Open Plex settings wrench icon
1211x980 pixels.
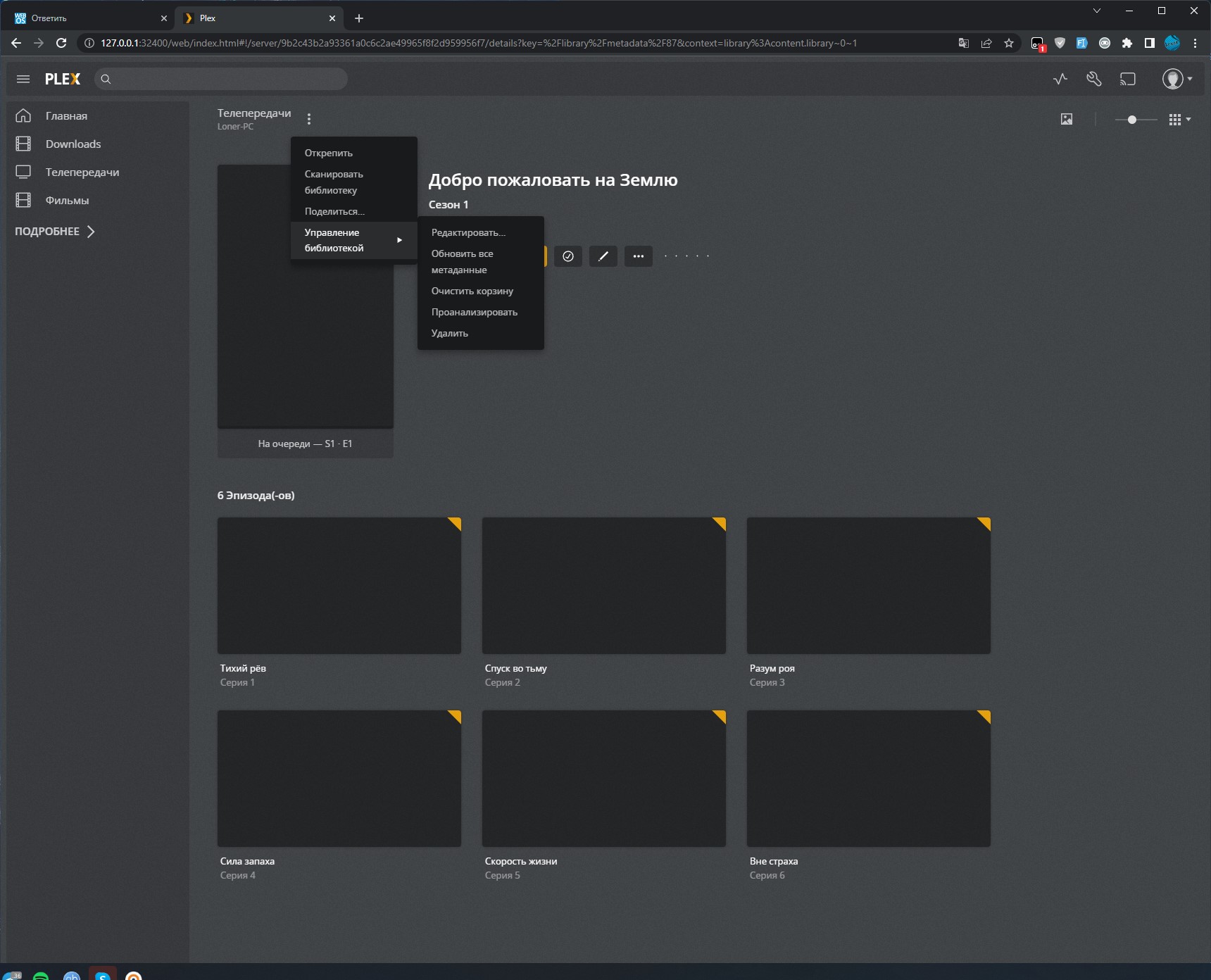tap(1093, 79)
